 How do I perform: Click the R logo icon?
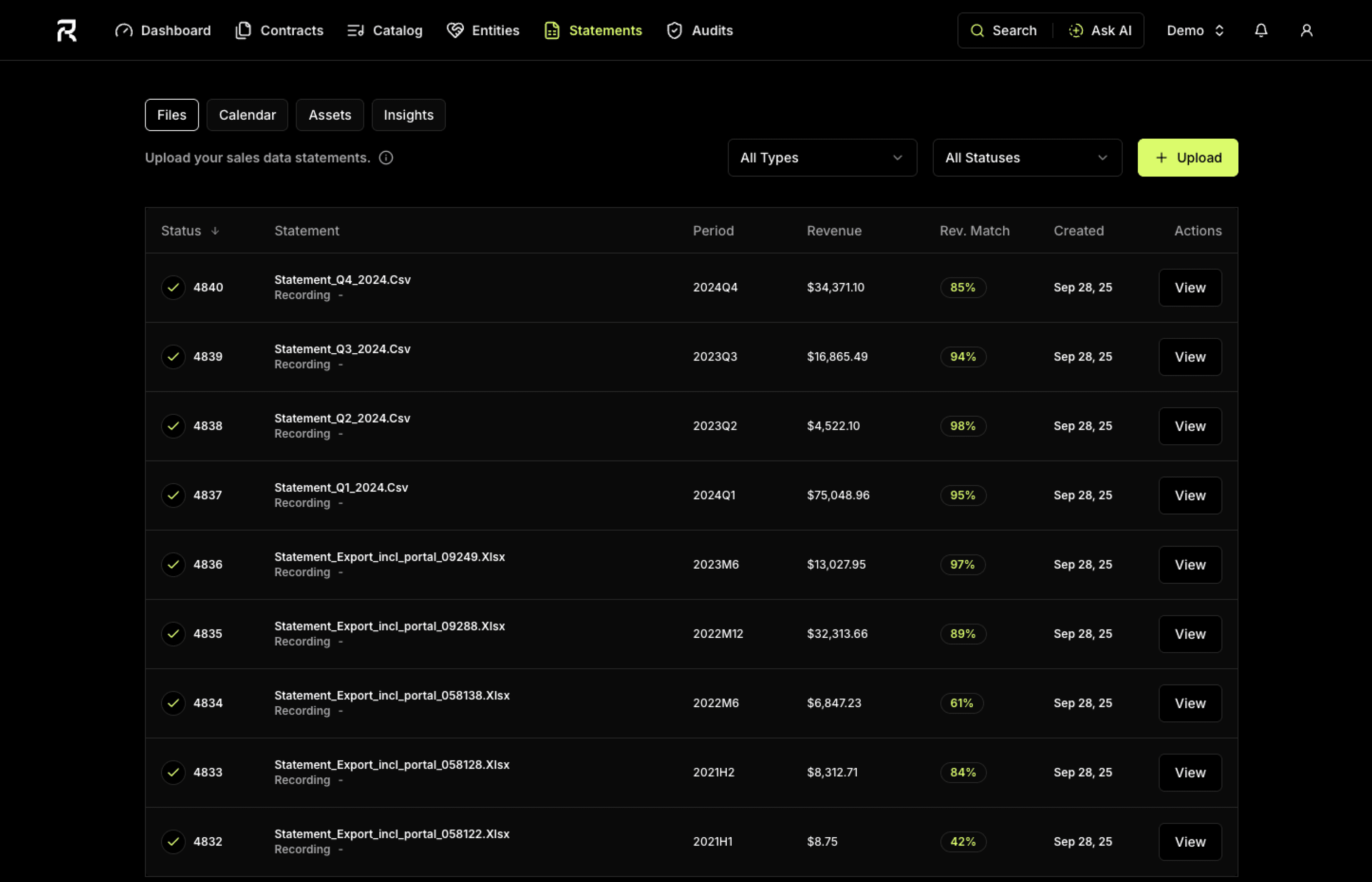point(66,30)
